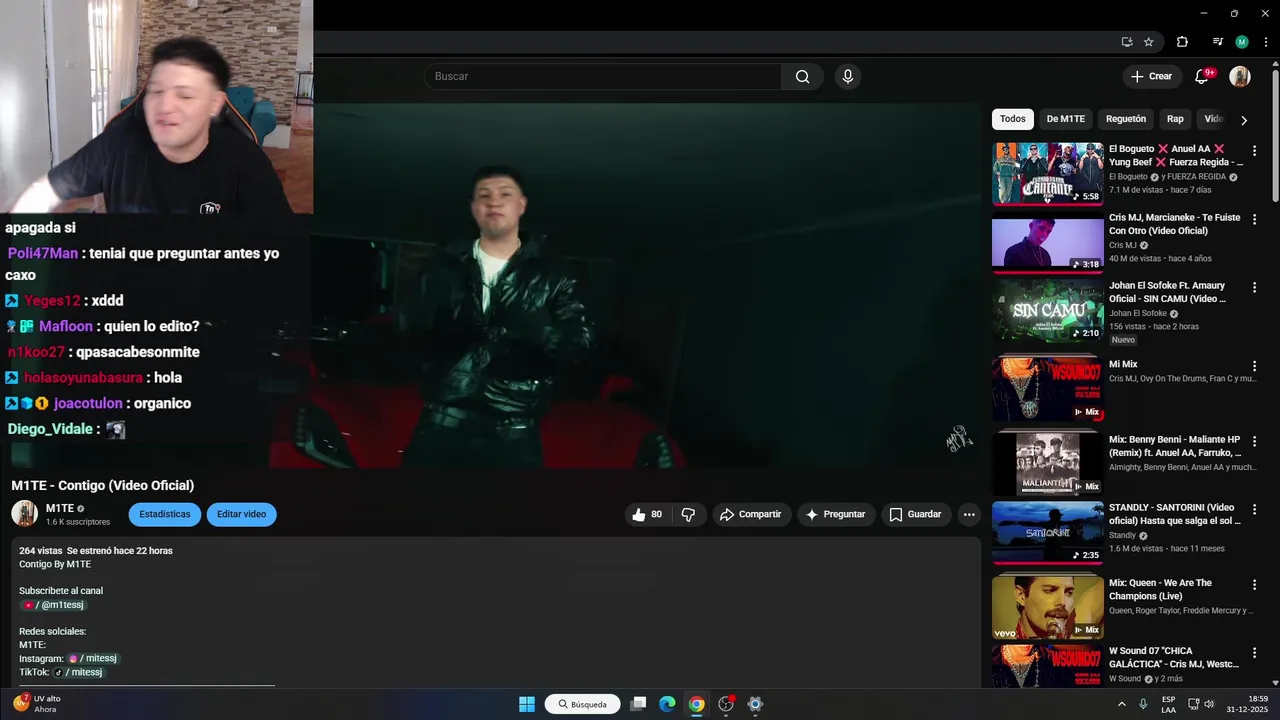Bookmark page with star icon

tap(1149, 42)
